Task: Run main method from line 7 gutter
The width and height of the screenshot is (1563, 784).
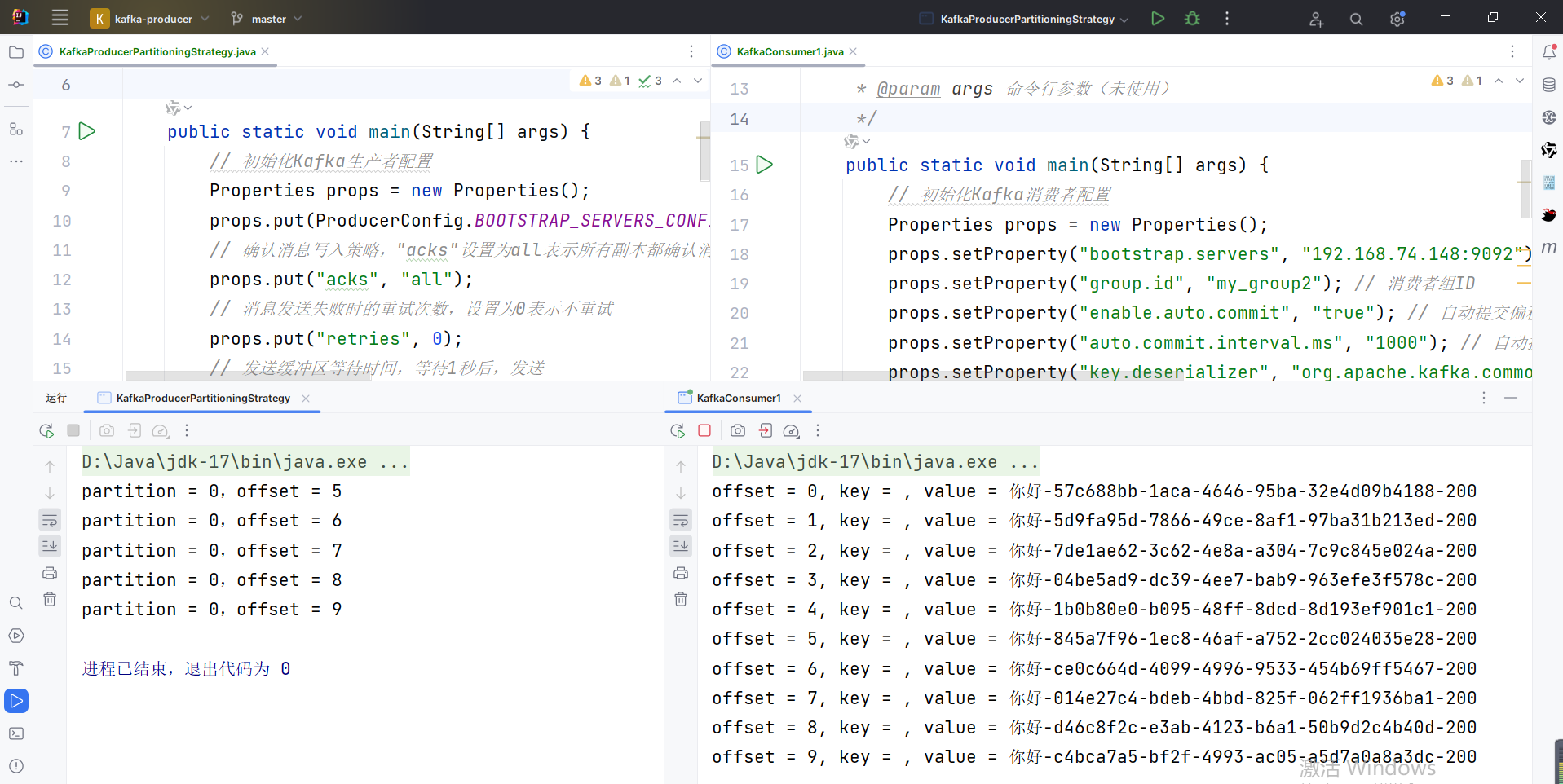Action: 87,130
